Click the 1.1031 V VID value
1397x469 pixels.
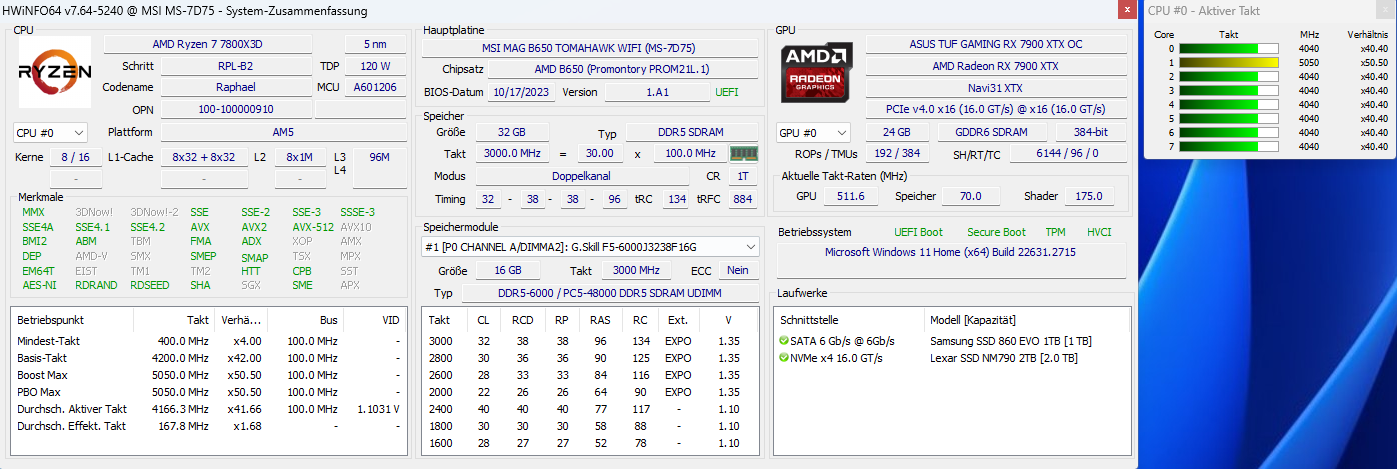[378, 409]
